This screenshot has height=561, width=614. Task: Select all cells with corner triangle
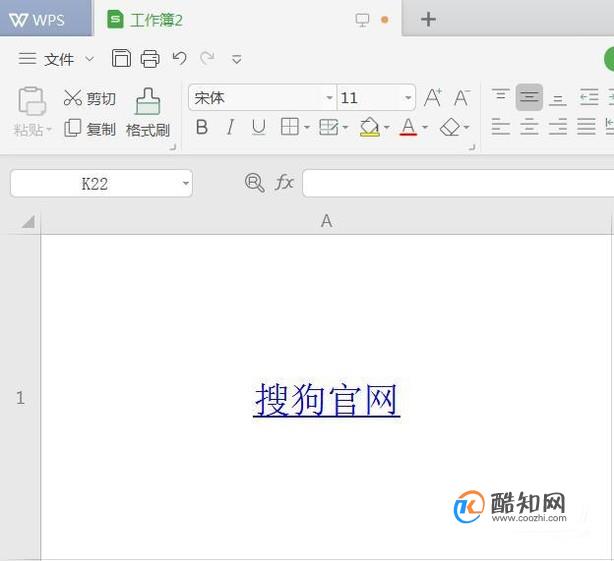(28, 222)
